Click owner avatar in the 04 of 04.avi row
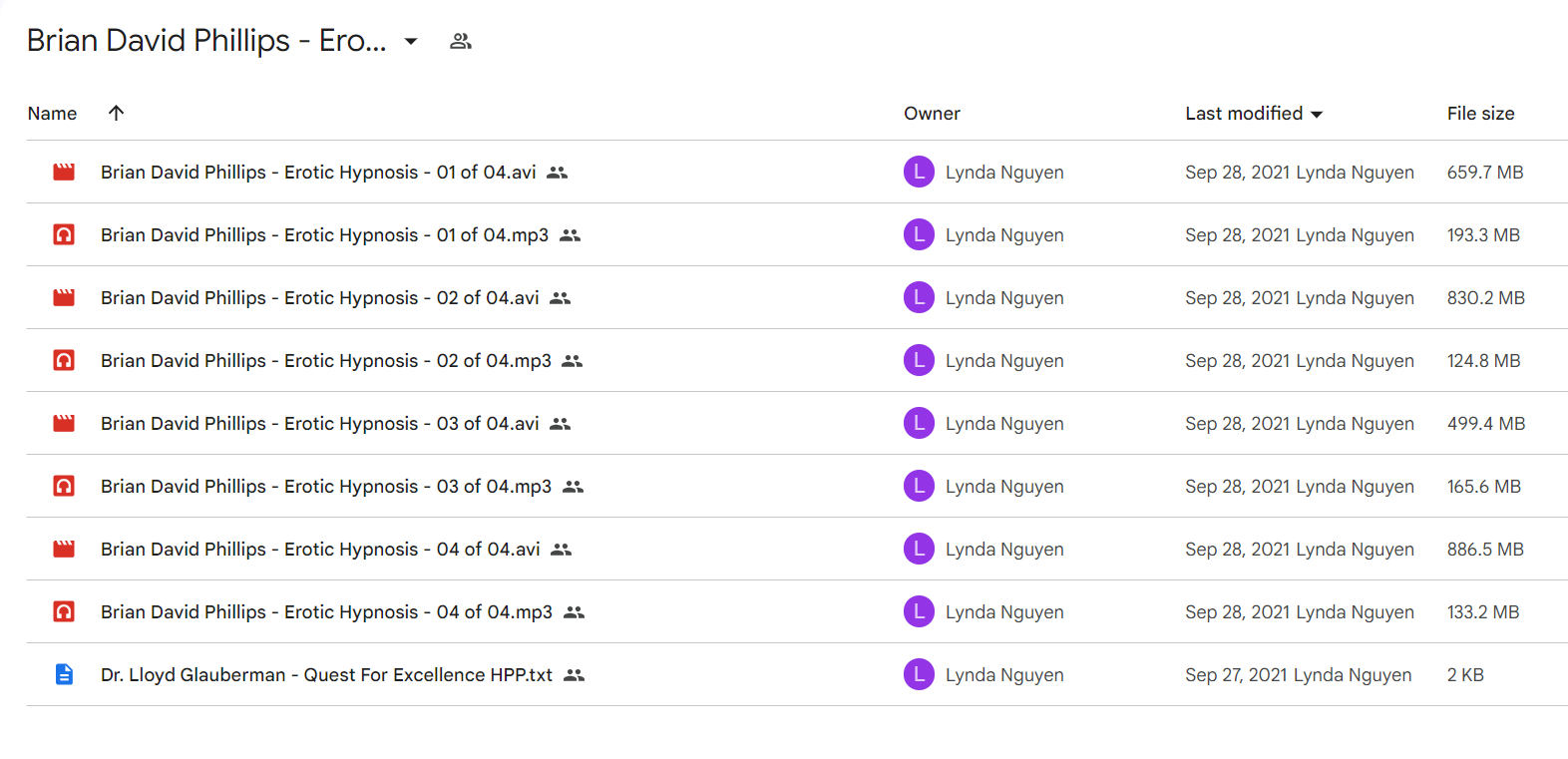The width and height of the screenshot is (1568, 759). (x=919, y=549)
